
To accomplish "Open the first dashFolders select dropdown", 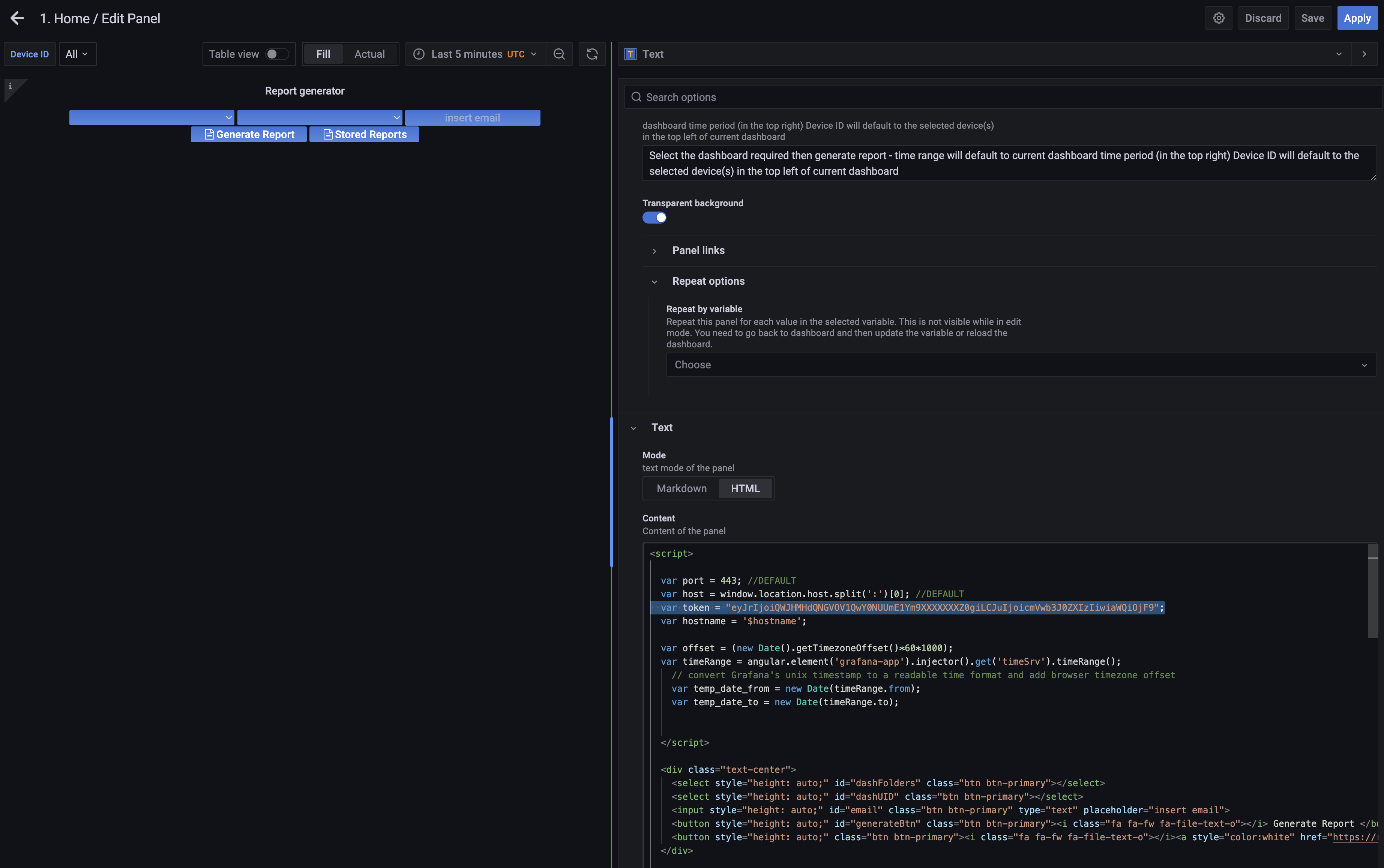I will point(152,118).
